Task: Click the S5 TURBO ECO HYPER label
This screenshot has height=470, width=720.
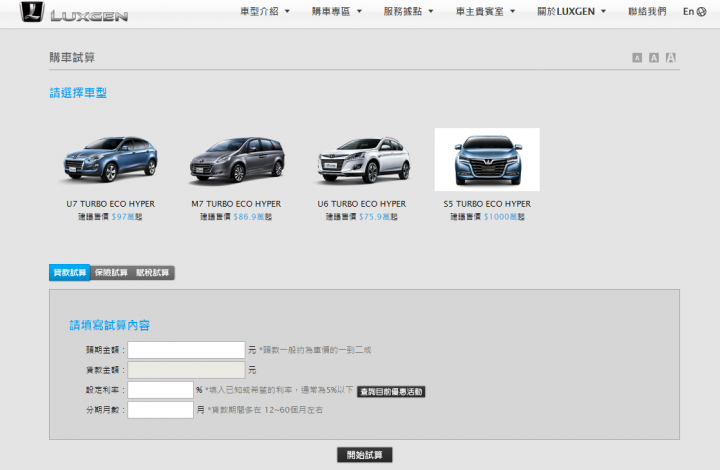Action: (487, 204)
